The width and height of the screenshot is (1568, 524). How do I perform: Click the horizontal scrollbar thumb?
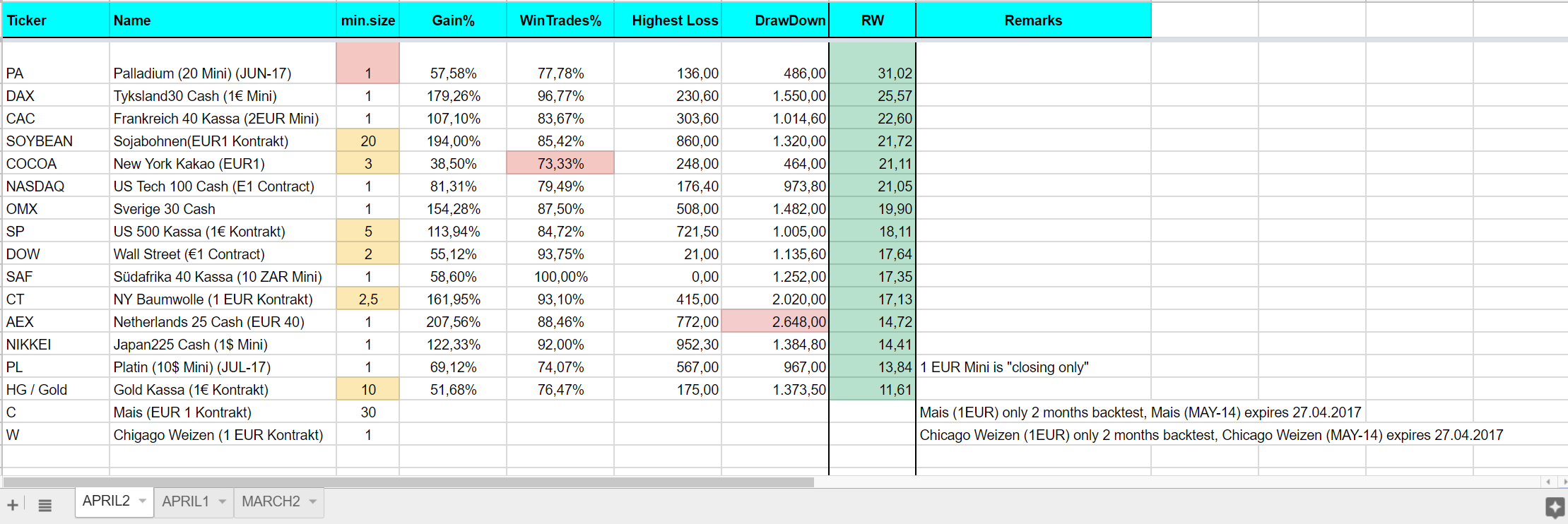408,482
